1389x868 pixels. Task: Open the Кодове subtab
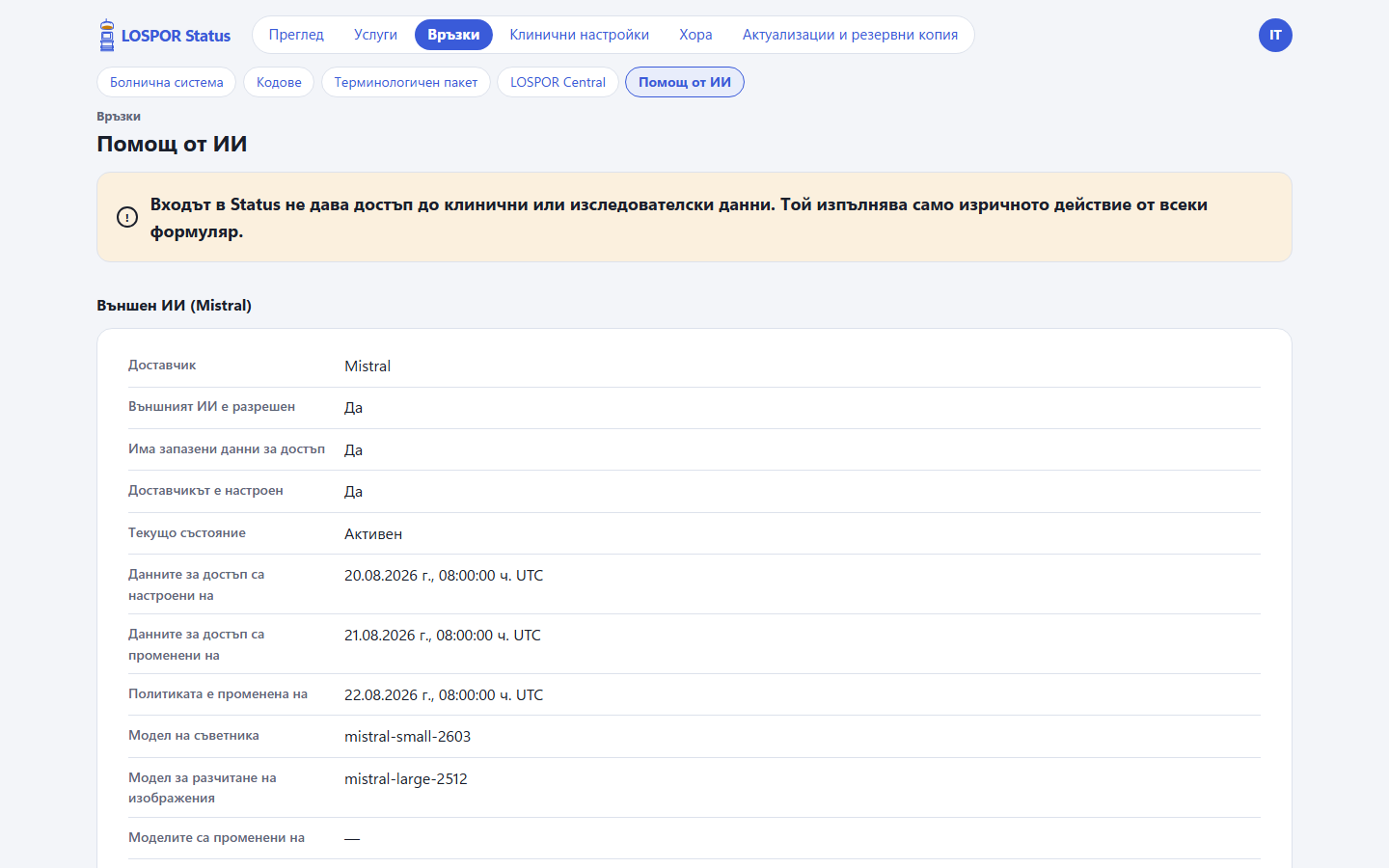[x=279, y=82]
